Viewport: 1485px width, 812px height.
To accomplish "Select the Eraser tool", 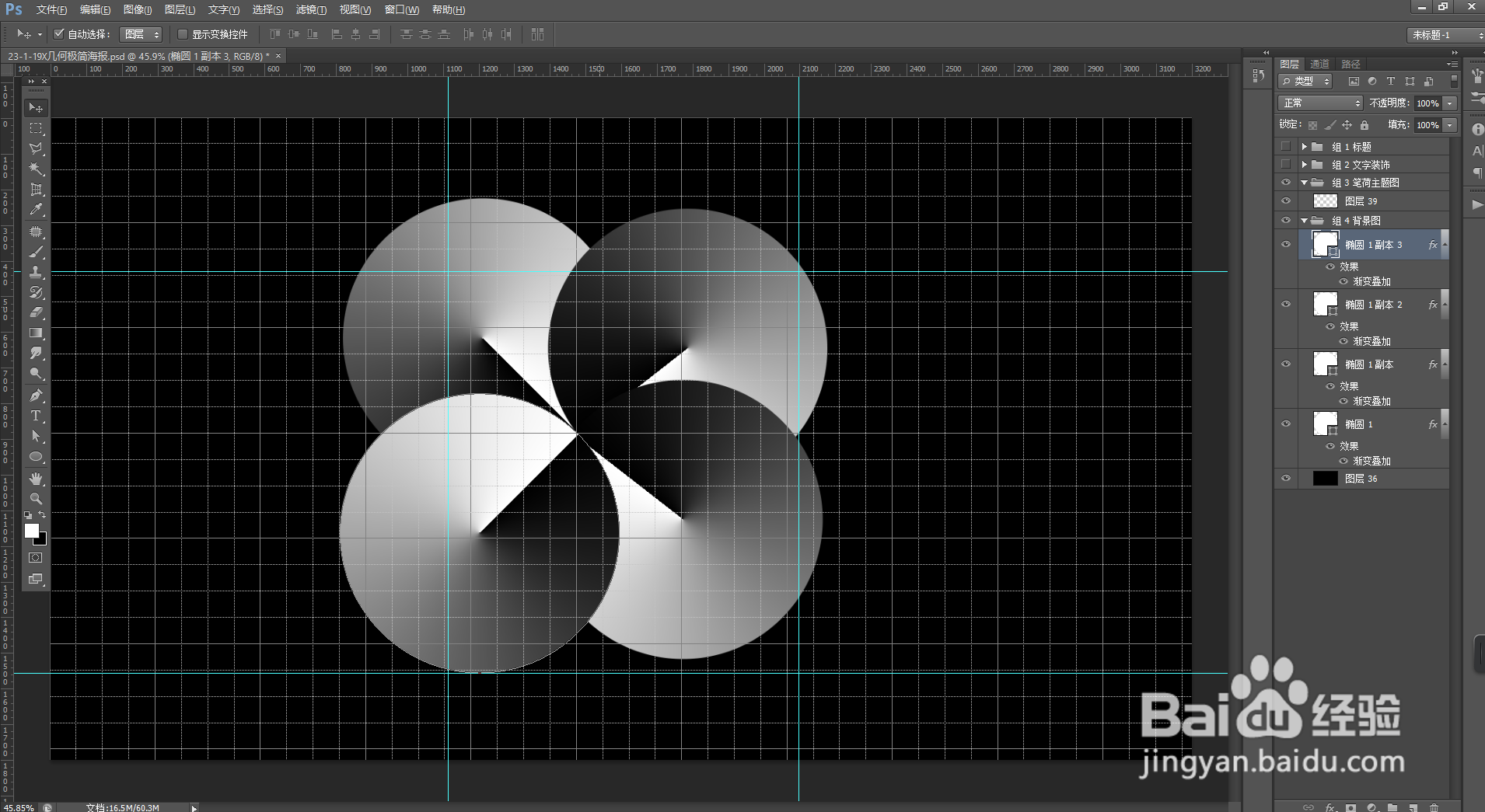I will (x=36, y=312).
